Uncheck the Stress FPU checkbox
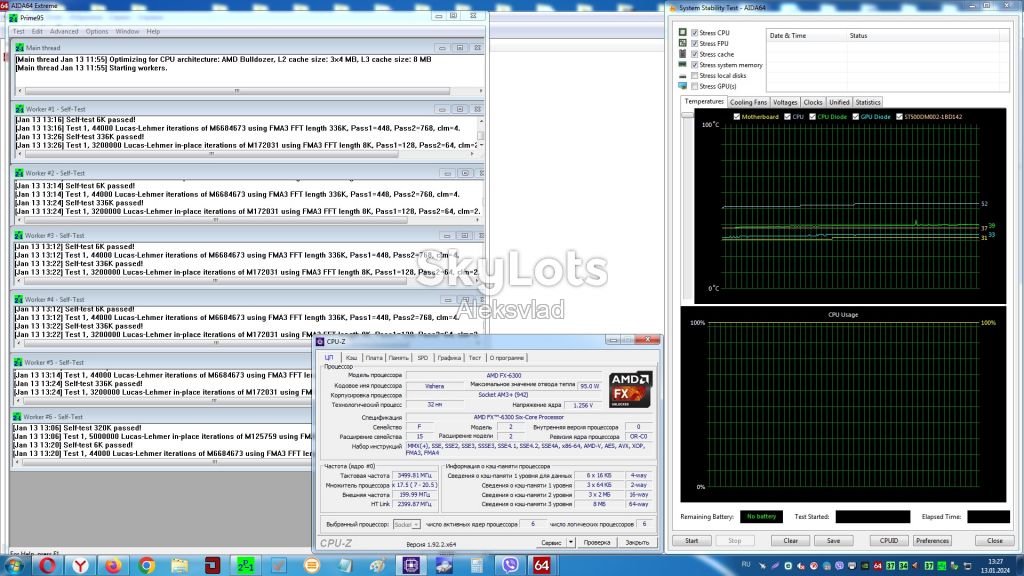This screenshot has width=1024, height=576. click(x=695, y=43)
